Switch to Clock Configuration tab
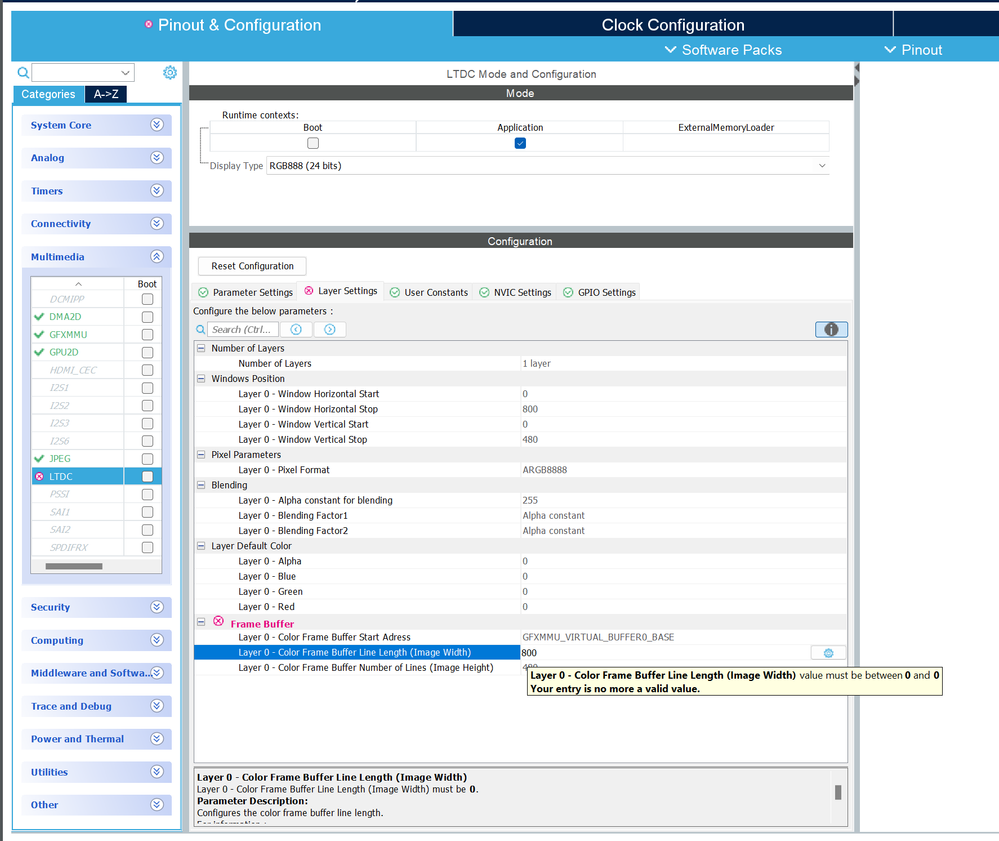999x841 pixels. click(673, 25)
